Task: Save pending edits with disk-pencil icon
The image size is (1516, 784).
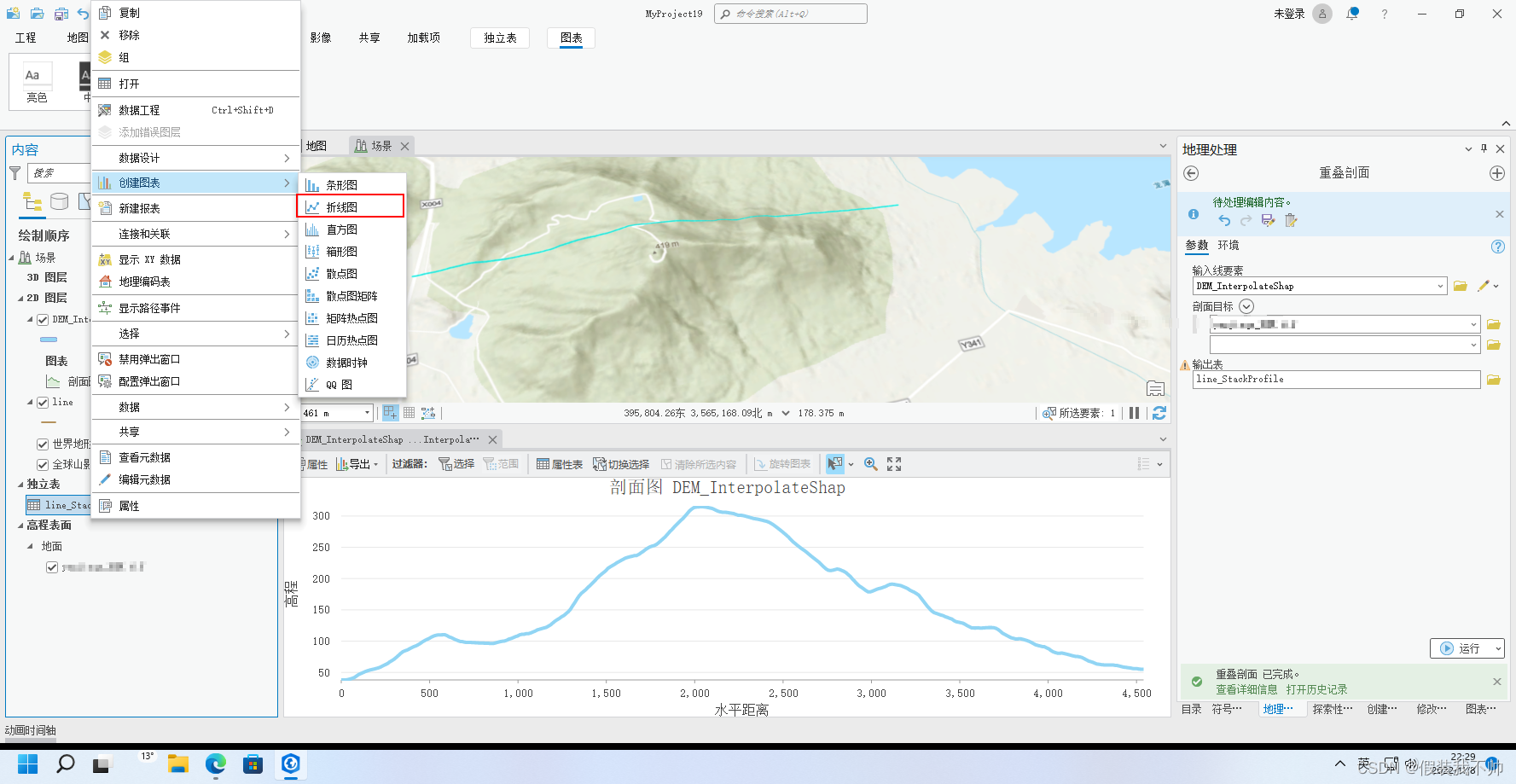Action: pyautogui.click(x=1269, y=220)
